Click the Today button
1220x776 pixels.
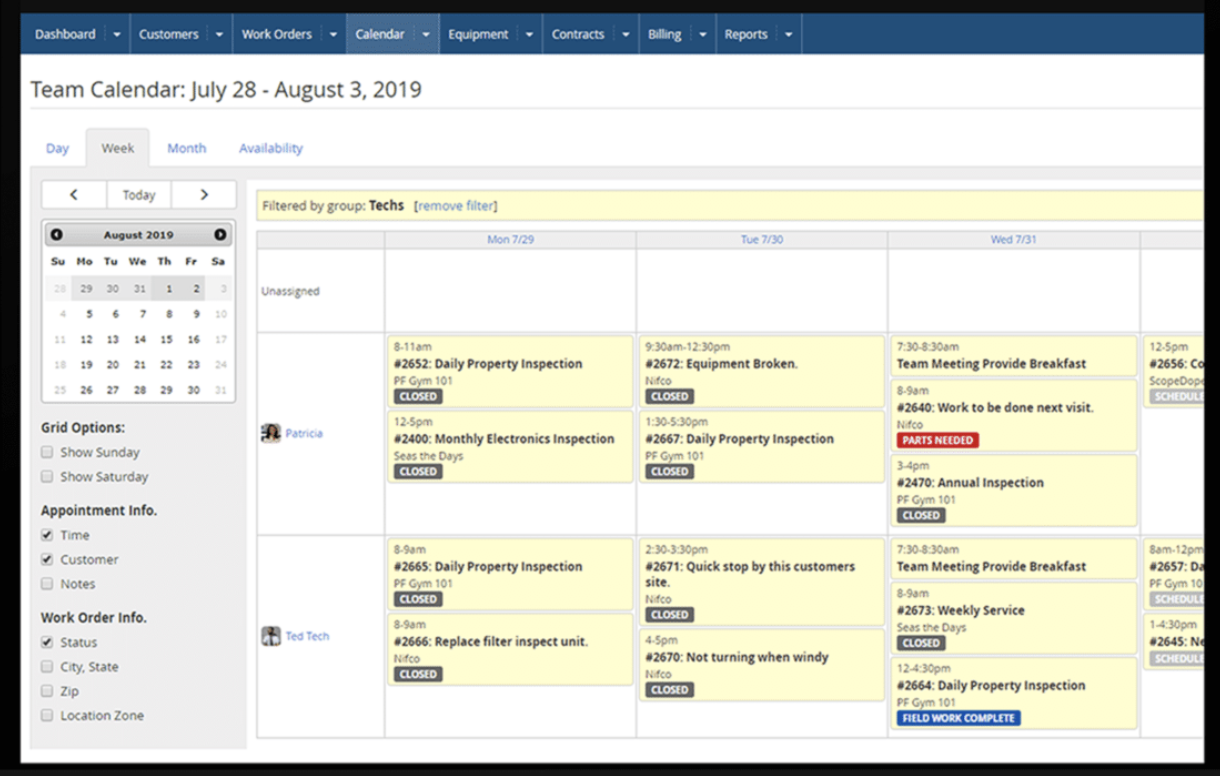138,194
